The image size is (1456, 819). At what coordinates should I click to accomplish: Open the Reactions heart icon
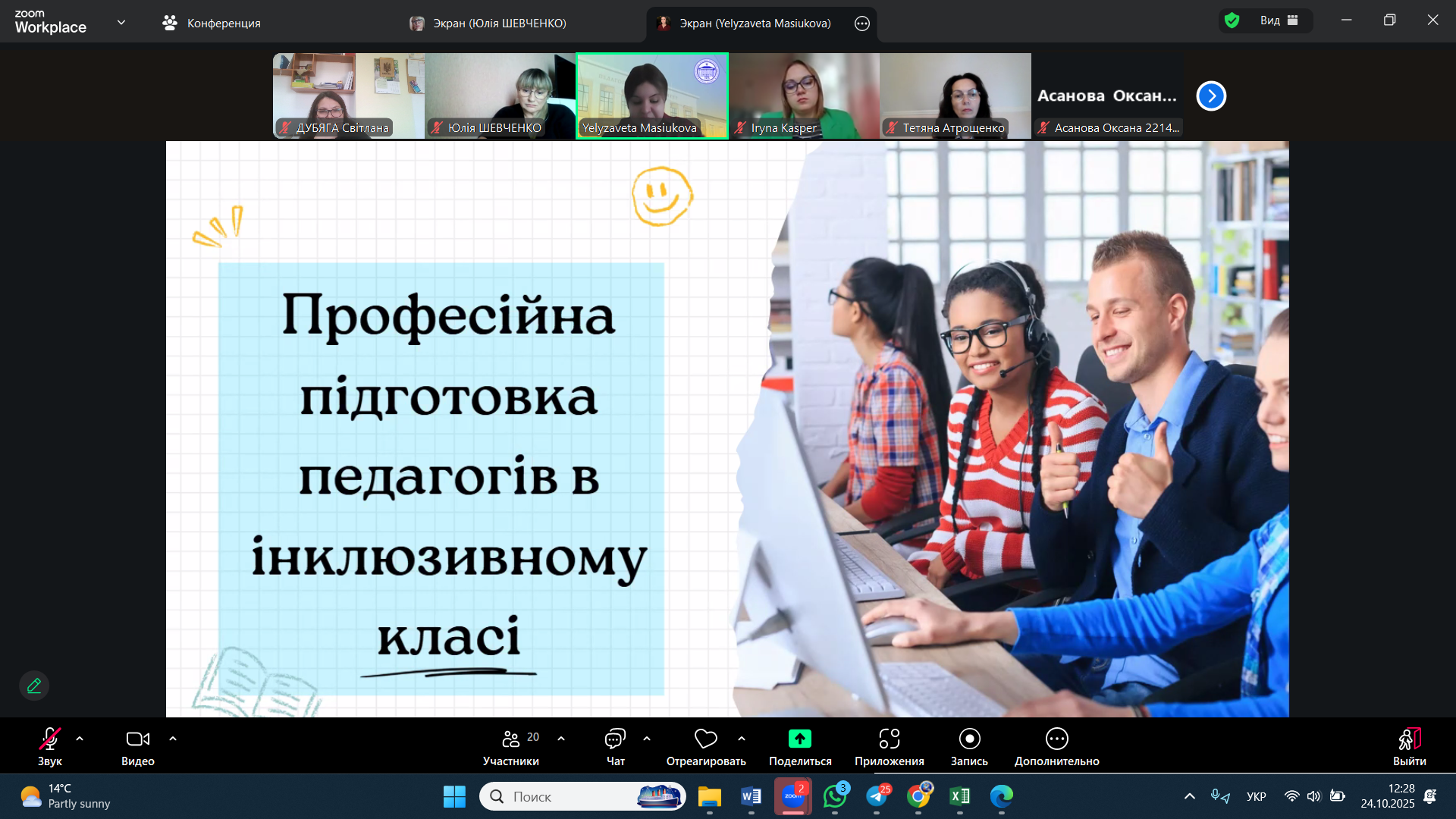click(x=705, y=739)
